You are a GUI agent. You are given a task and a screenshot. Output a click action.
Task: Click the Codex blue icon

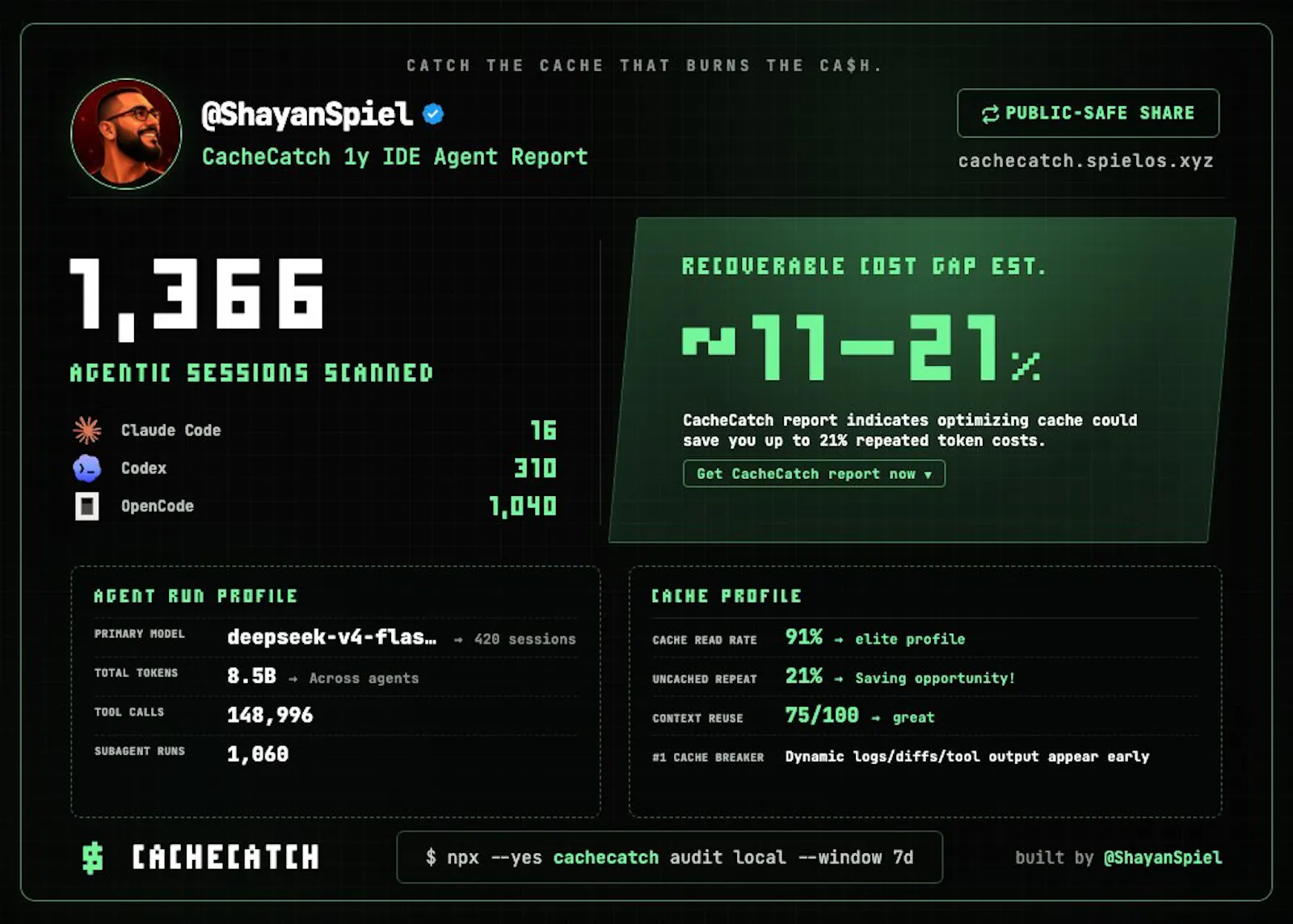tap(87, 468)
